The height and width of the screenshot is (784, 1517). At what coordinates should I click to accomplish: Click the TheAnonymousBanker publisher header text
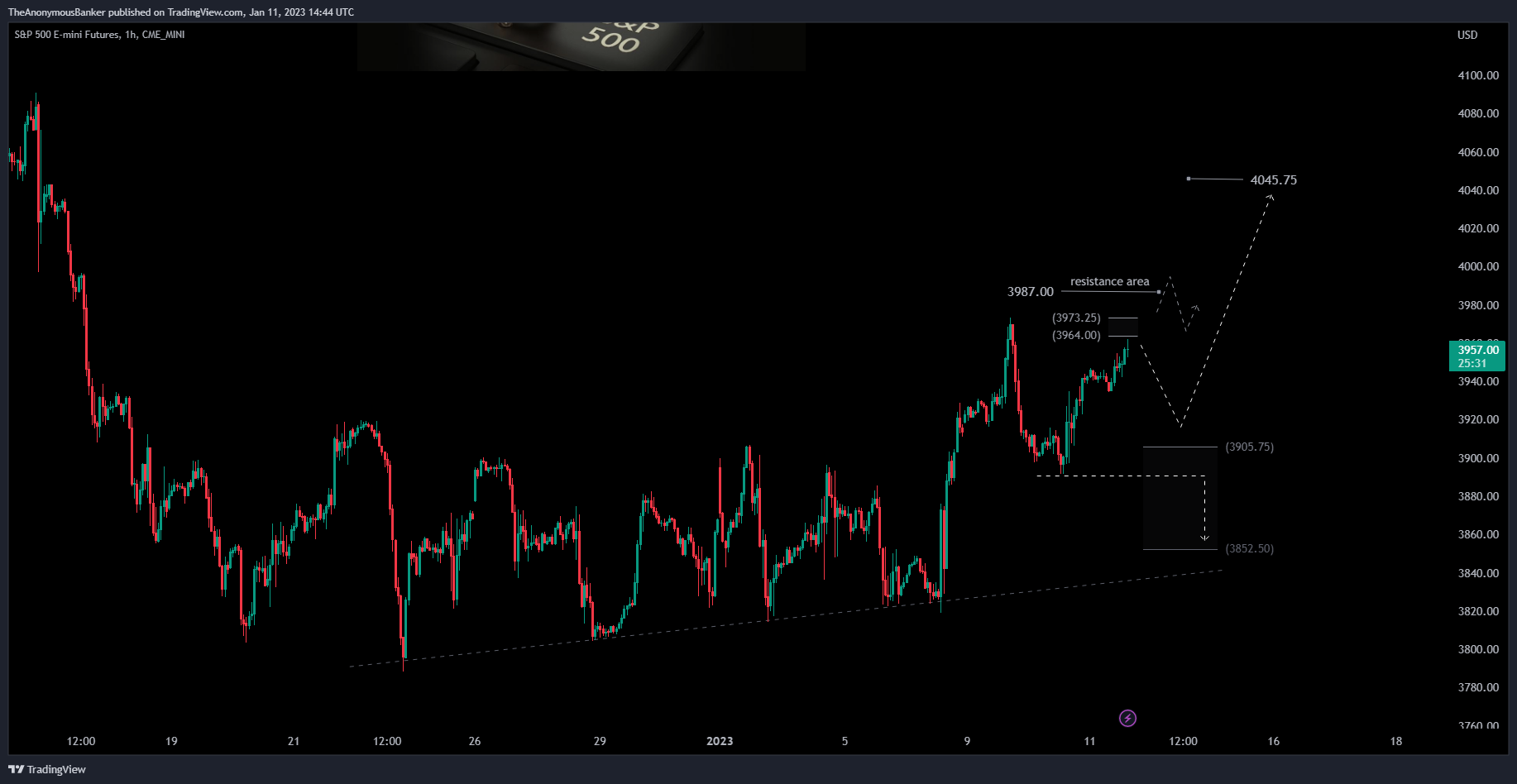pos(180,12)
